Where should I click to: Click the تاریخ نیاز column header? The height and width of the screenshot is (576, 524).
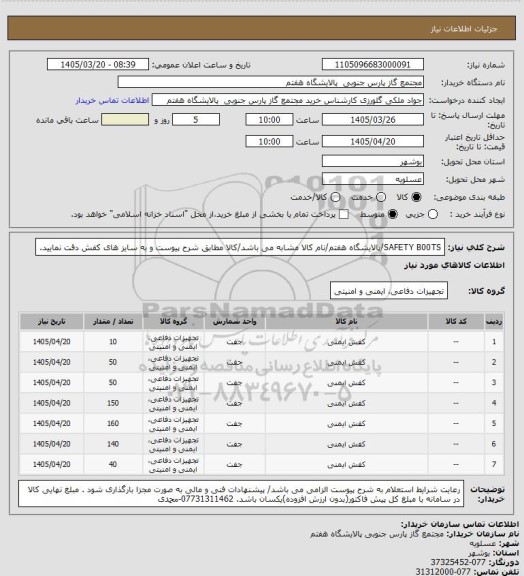coord(51,322)
